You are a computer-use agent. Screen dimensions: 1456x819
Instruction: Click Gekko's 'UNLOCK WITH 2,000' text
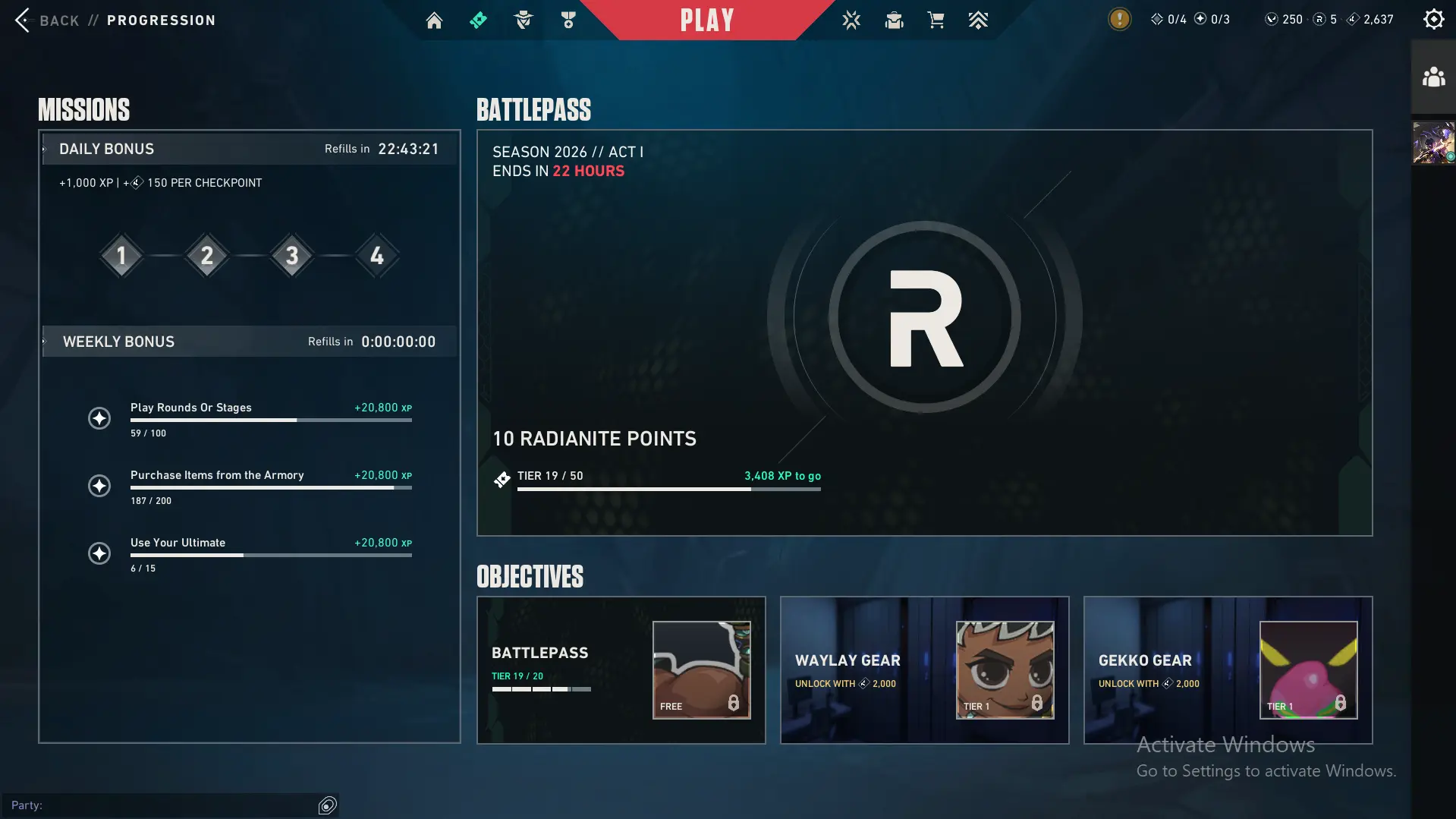pos(1149,684)
